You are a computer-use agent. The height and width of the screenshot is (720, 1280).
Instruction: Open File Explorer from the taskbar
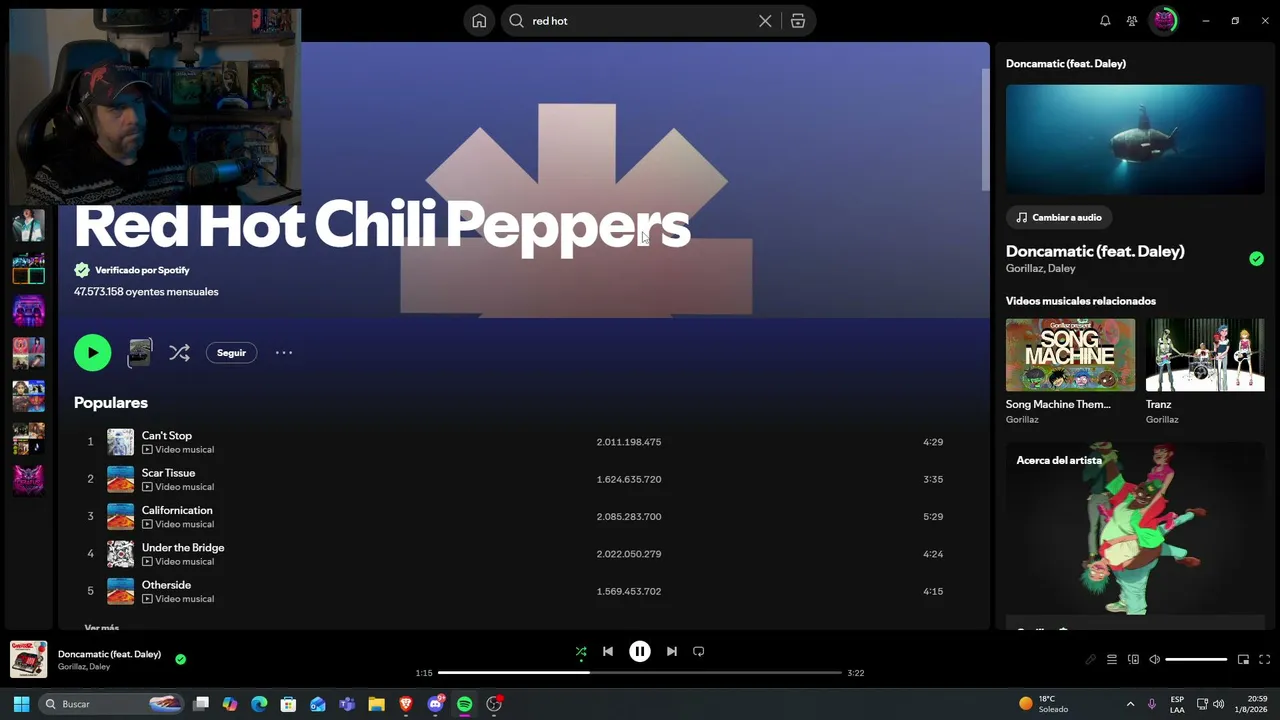376,704
